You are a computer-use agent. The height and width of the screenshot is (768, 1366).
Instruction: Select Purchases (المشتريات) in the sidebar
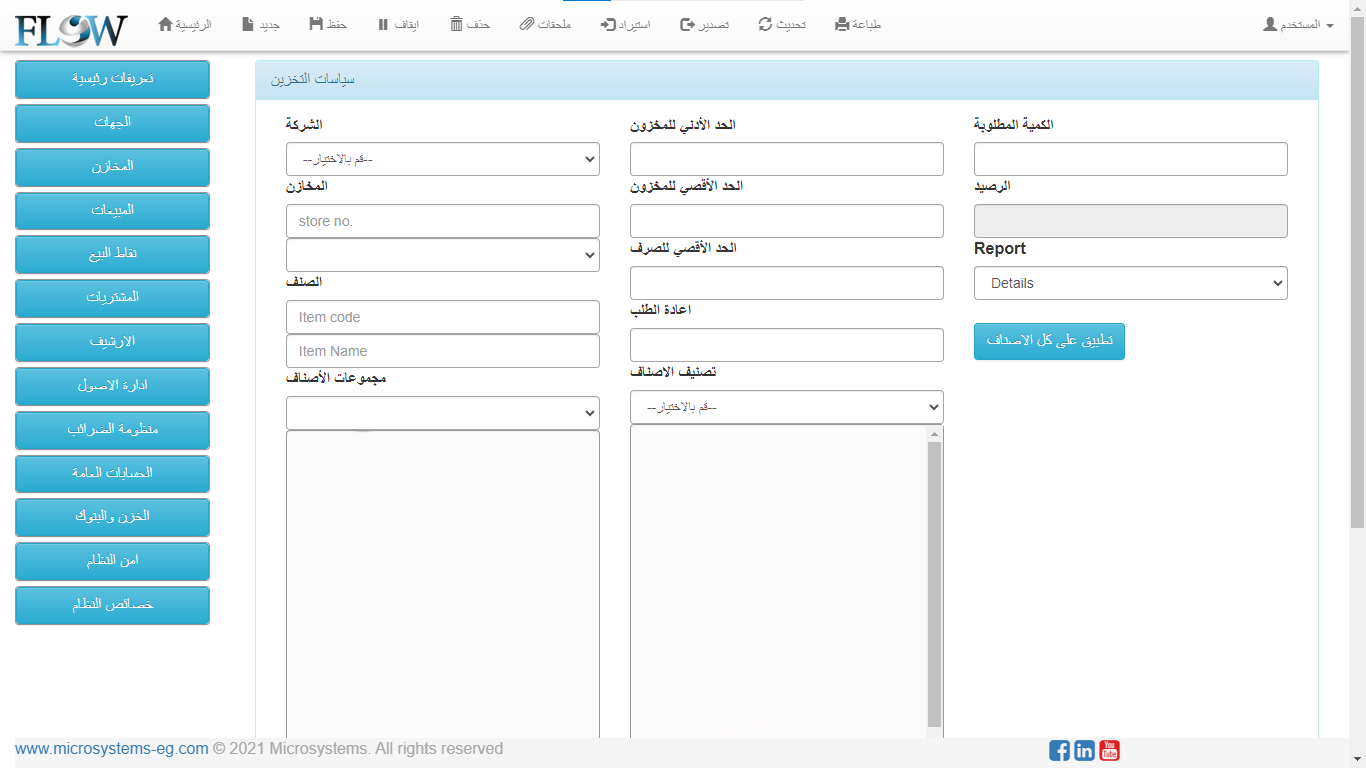[112, 298]
